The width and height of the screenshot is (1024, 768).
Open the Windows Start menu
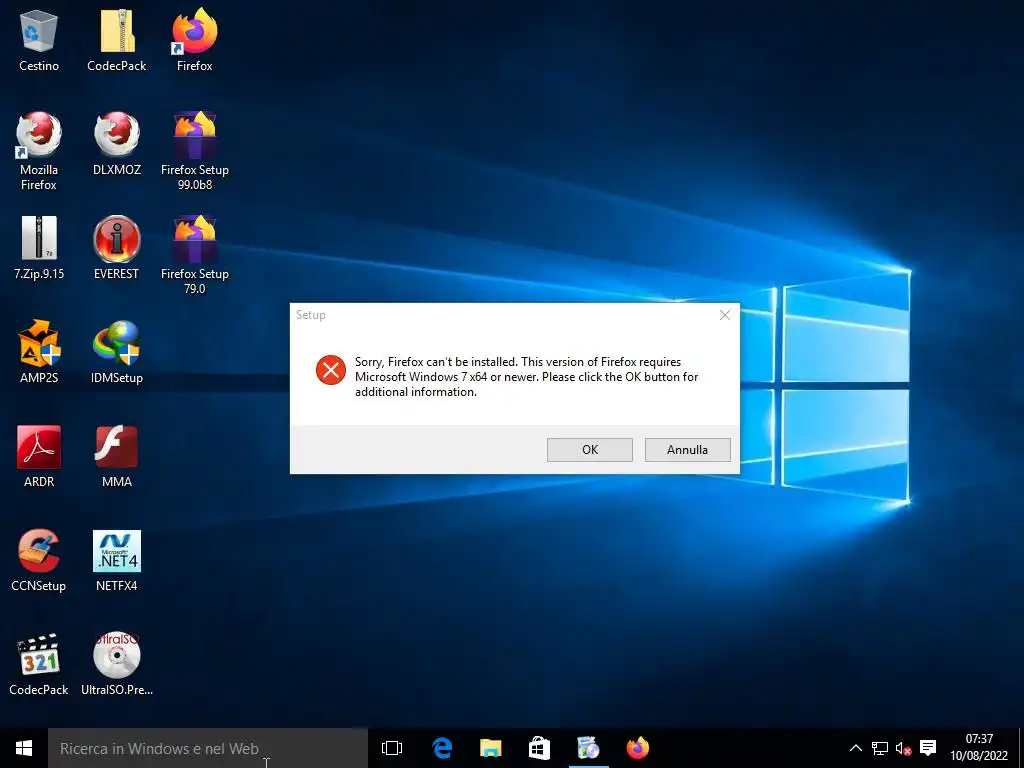click(x=24, y=748)
